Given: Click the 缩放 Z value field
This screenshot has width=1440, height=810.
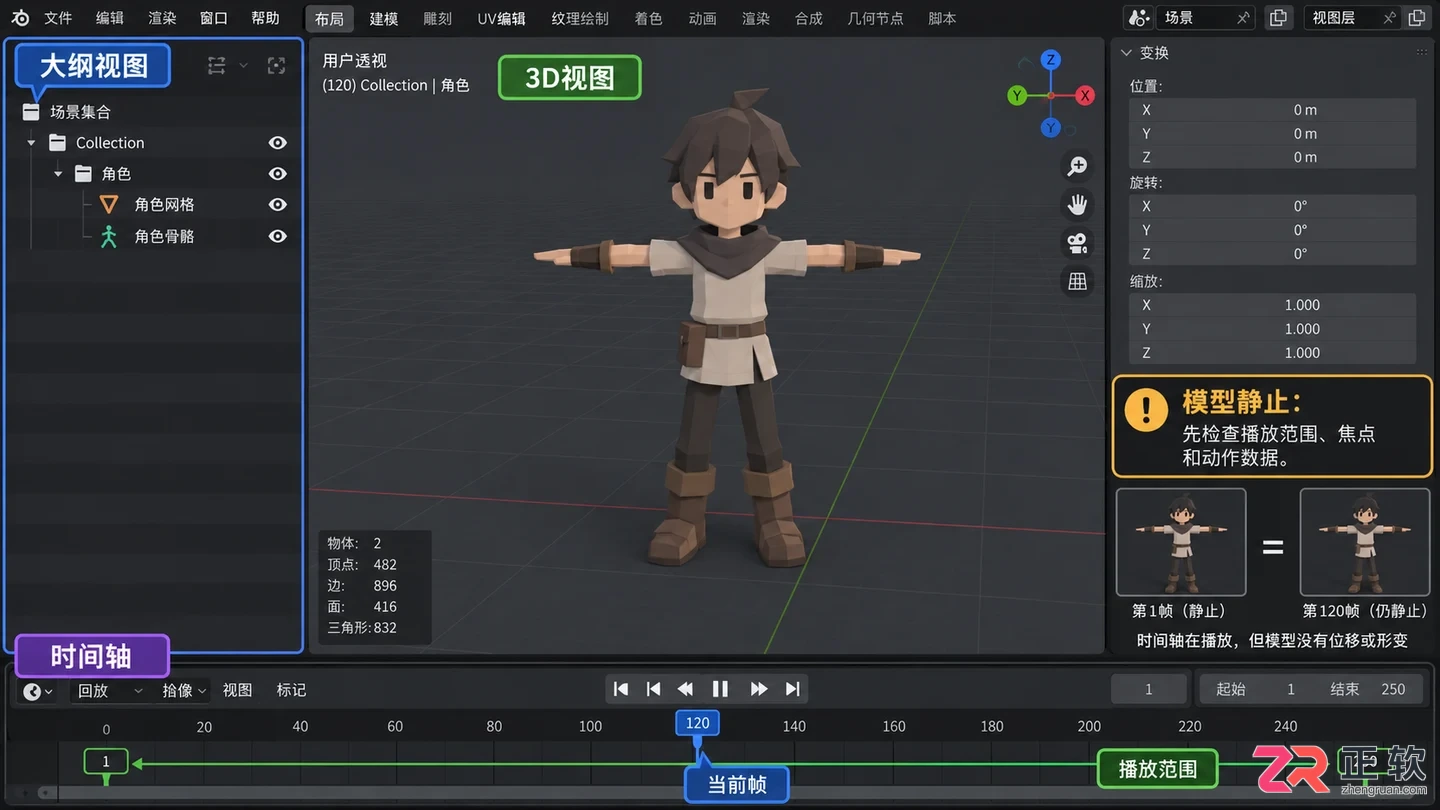Looking at the screenshot, I should coord(1272,352).
